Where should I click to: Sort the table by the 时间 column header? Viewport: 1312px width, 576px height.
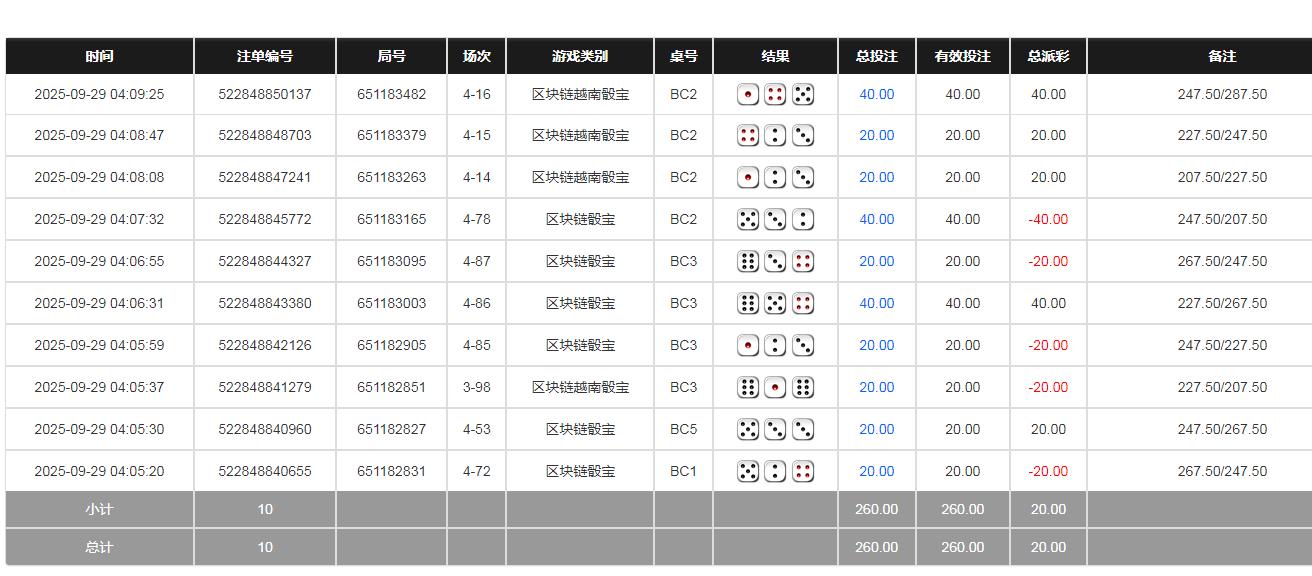tap(99, 56)
